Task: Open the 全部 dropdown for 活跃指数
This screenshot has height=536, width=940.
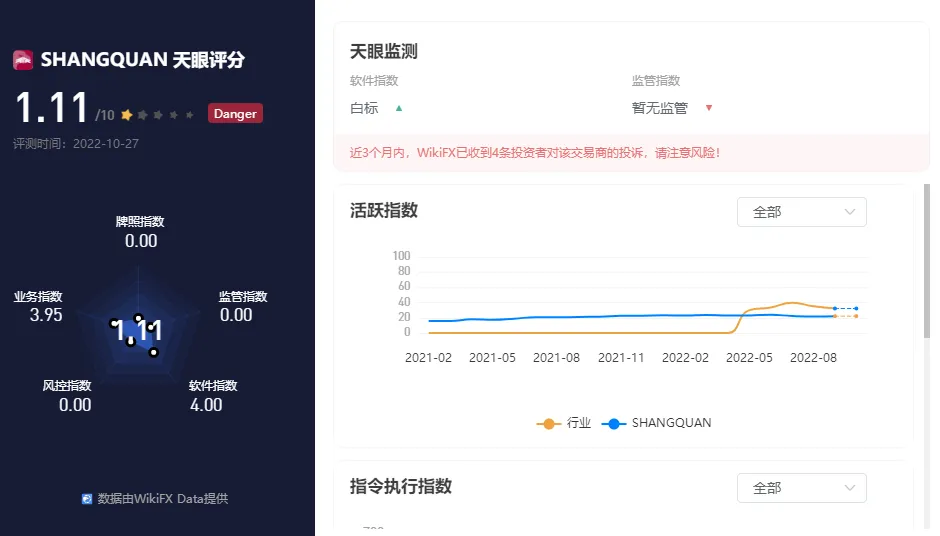Action: click(x=802, y=212)
